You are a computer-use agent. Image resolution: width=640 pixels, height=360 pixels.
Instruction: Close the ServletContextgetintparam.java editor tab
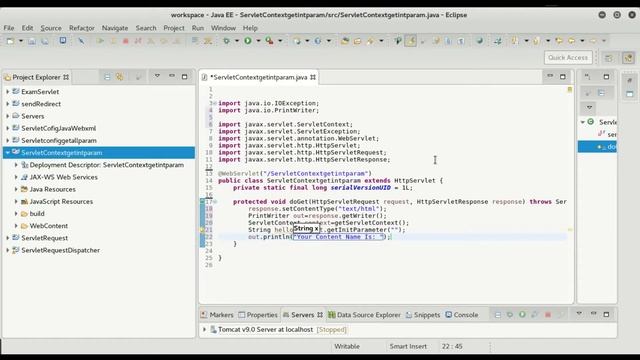click(x=313, y=77)
